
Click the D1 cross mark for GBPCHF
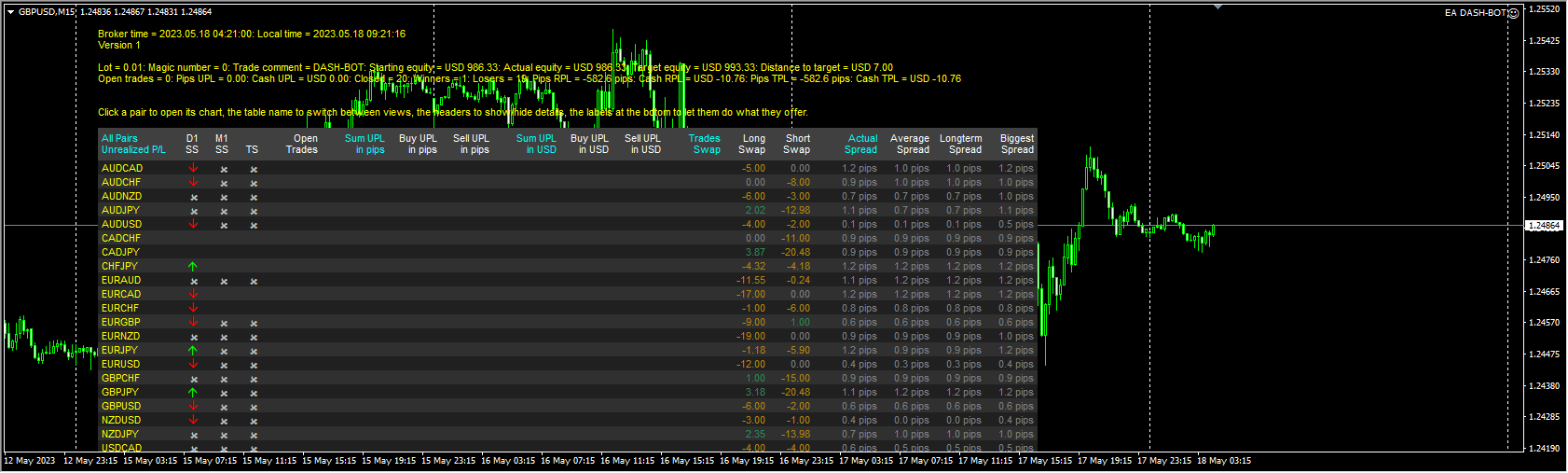point(194,379)
